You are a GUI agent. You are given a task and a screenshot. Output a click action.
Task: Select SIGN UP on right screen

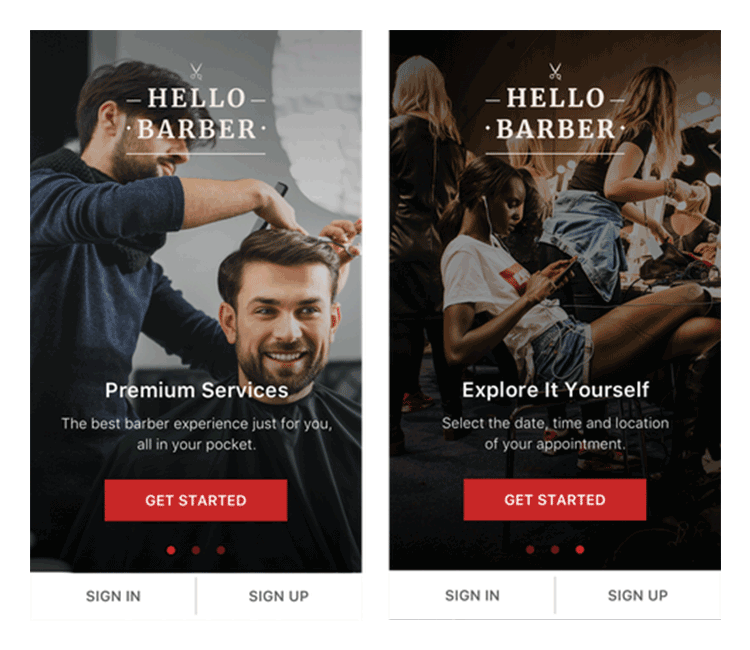[638, 595]
